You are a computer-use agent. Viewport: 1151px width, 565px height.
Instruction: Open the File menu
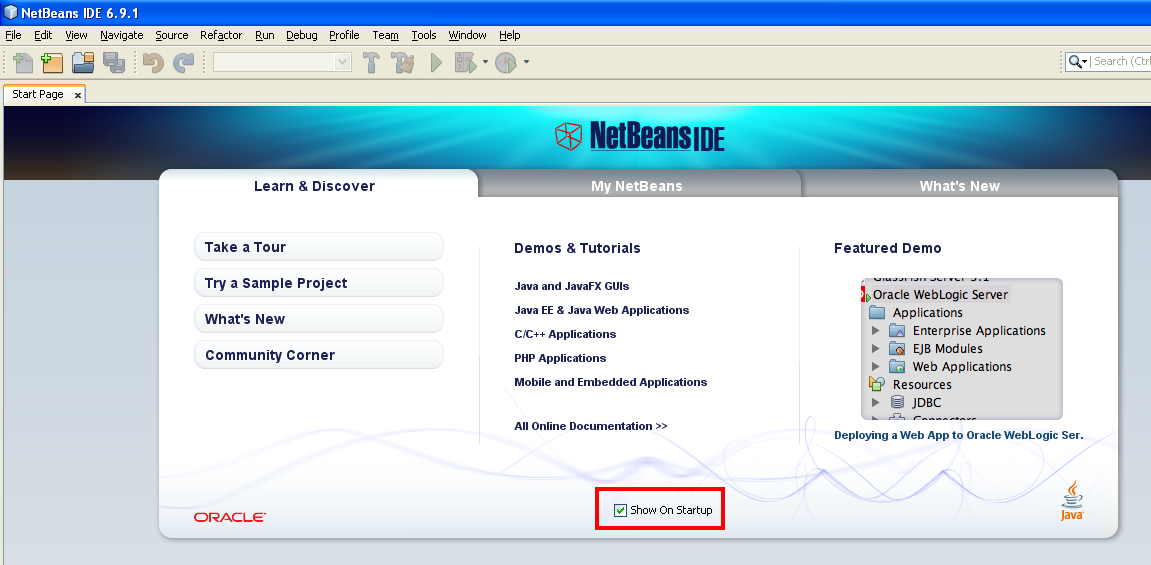coord(13,35)
